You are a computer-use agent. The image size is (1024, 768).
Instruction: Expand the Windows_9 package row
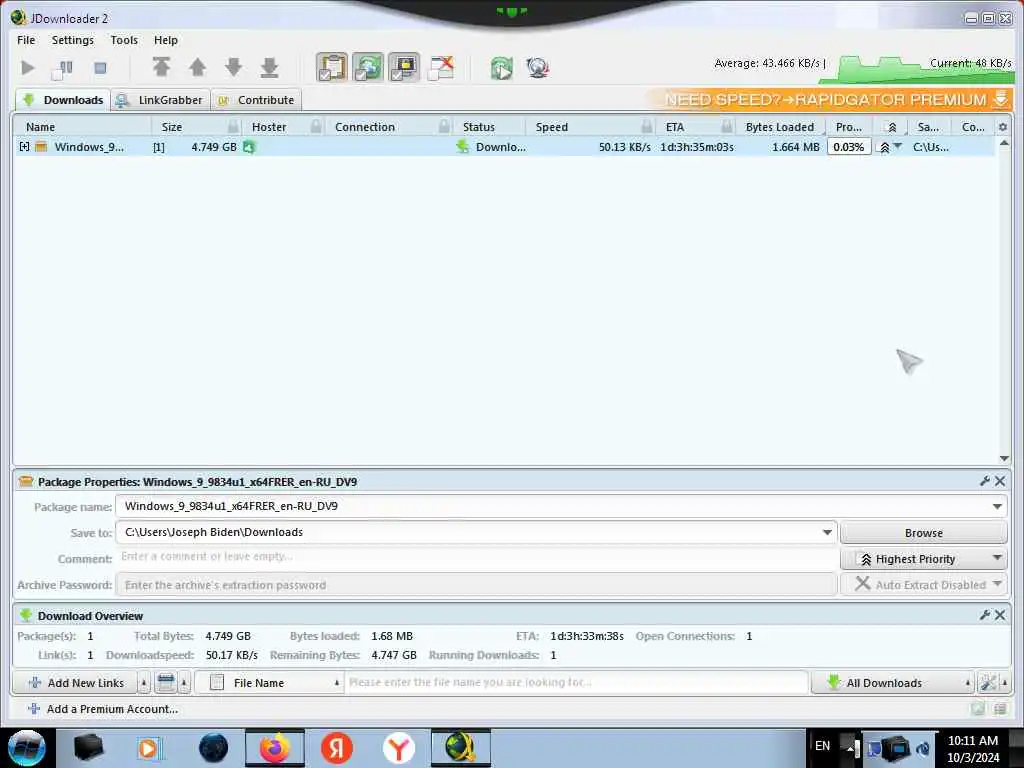(24, 146)
